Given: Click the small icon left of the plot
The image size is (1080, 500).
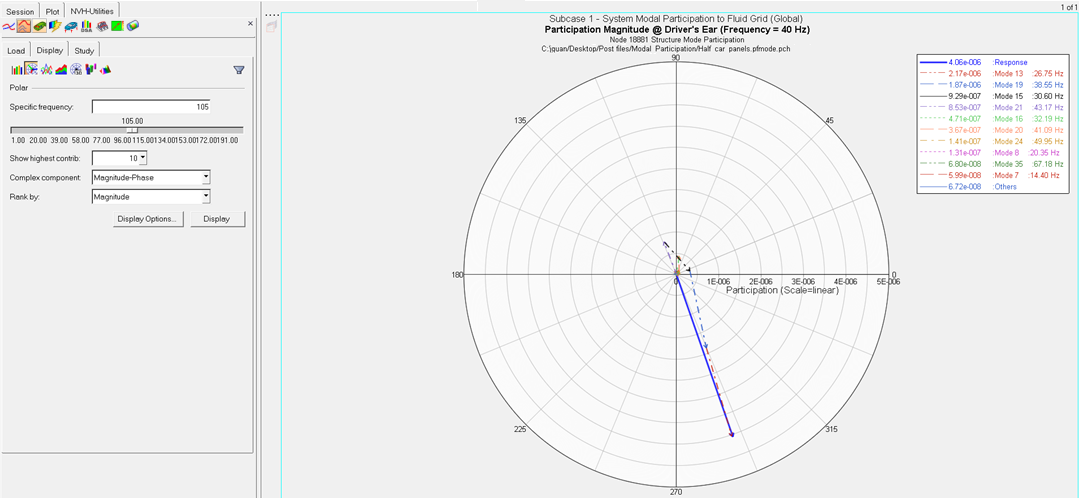Looking at the screenshot, I should (x=271, y=26).
